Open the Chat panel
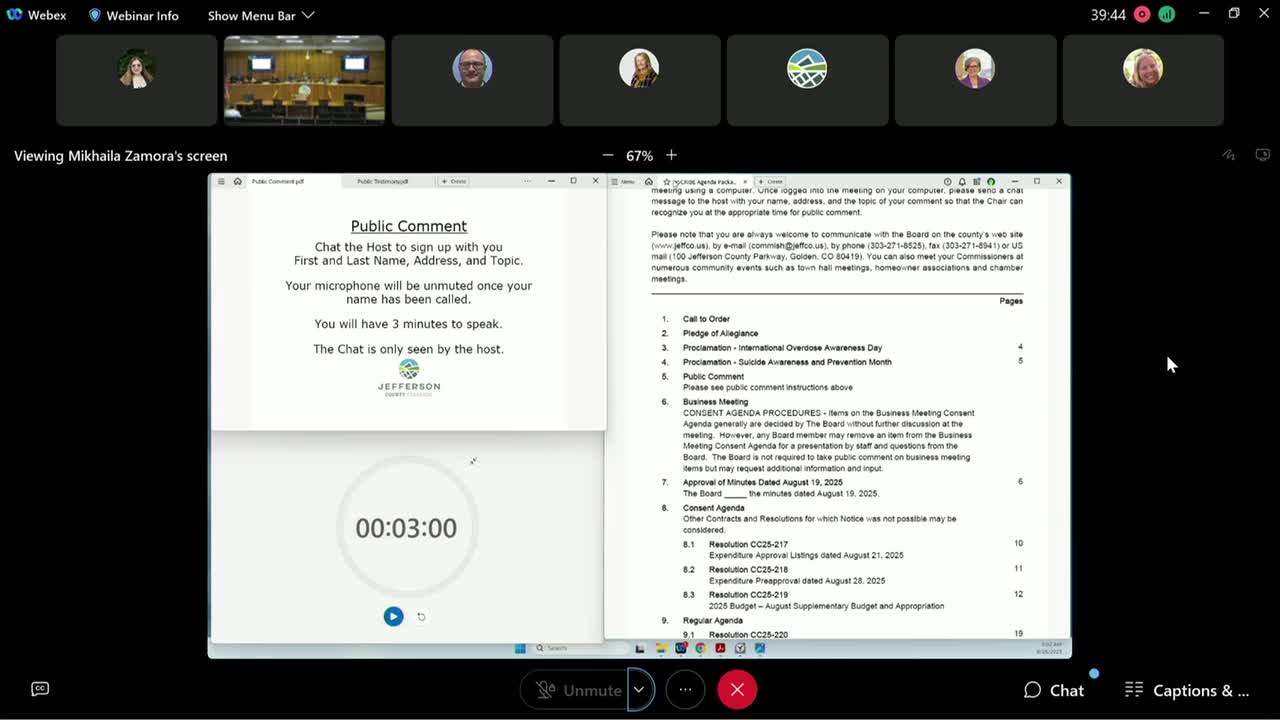Viewport: 1280px width, 720px height. coord(1054,690)
